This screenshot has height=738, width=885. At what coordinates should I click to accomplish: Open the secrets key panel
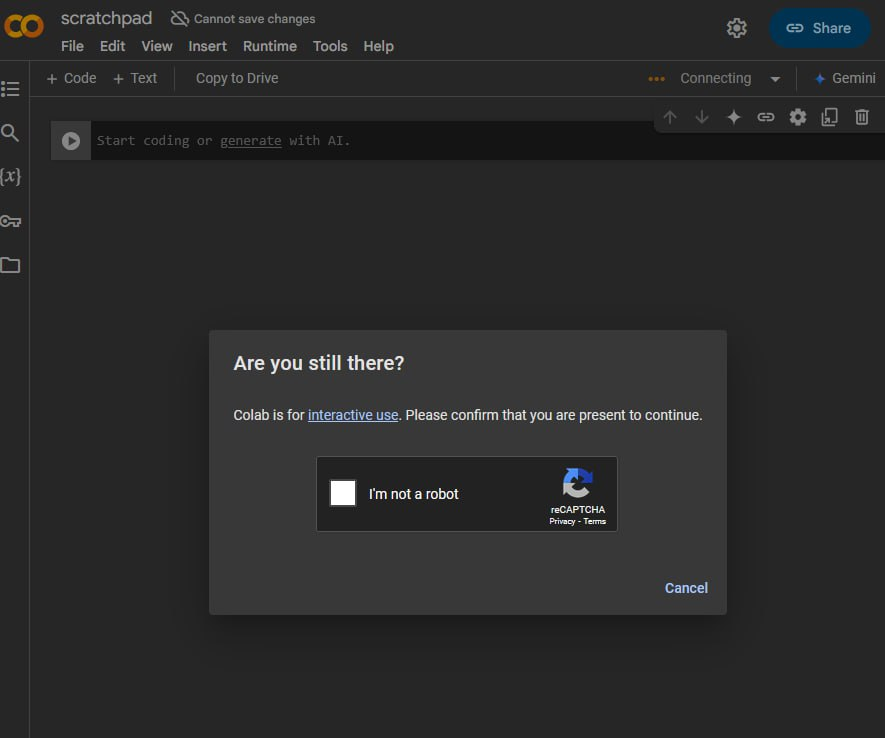pos(10,221)
